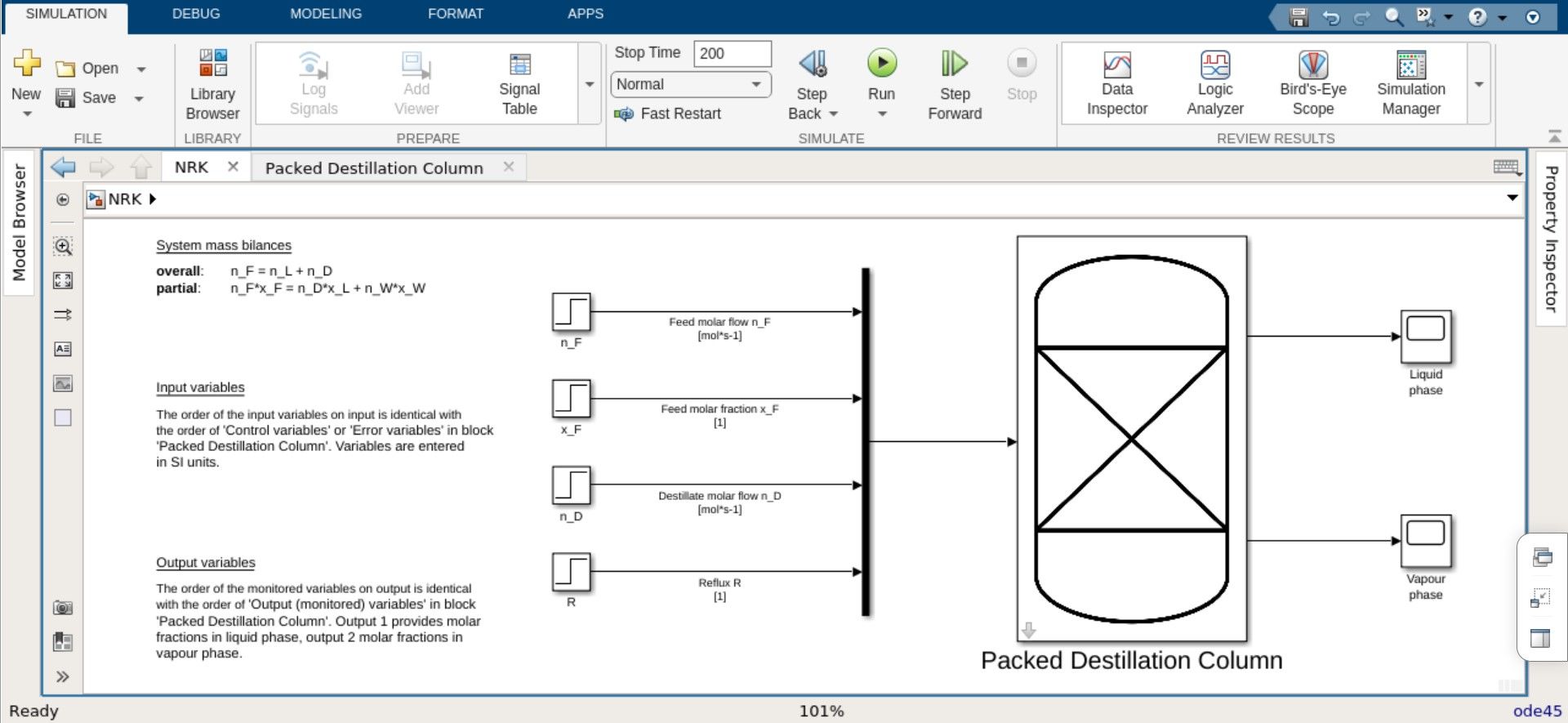This screenshot has width=1568, height=723.
Task: Switch to the FORMAT tab
Action: point(456,14)
